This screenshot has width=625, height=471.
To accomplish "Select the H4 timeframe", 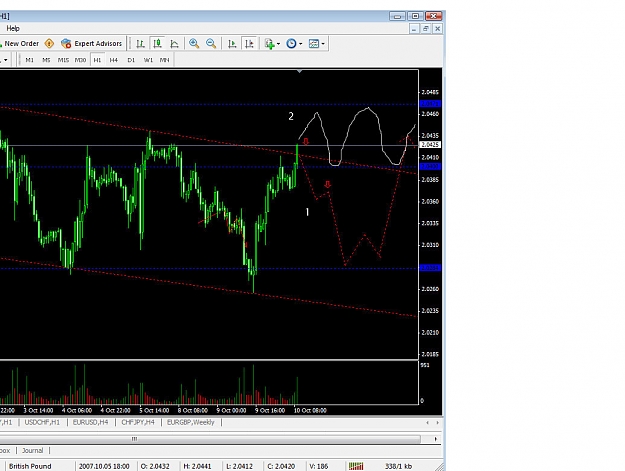I will 114,60.
